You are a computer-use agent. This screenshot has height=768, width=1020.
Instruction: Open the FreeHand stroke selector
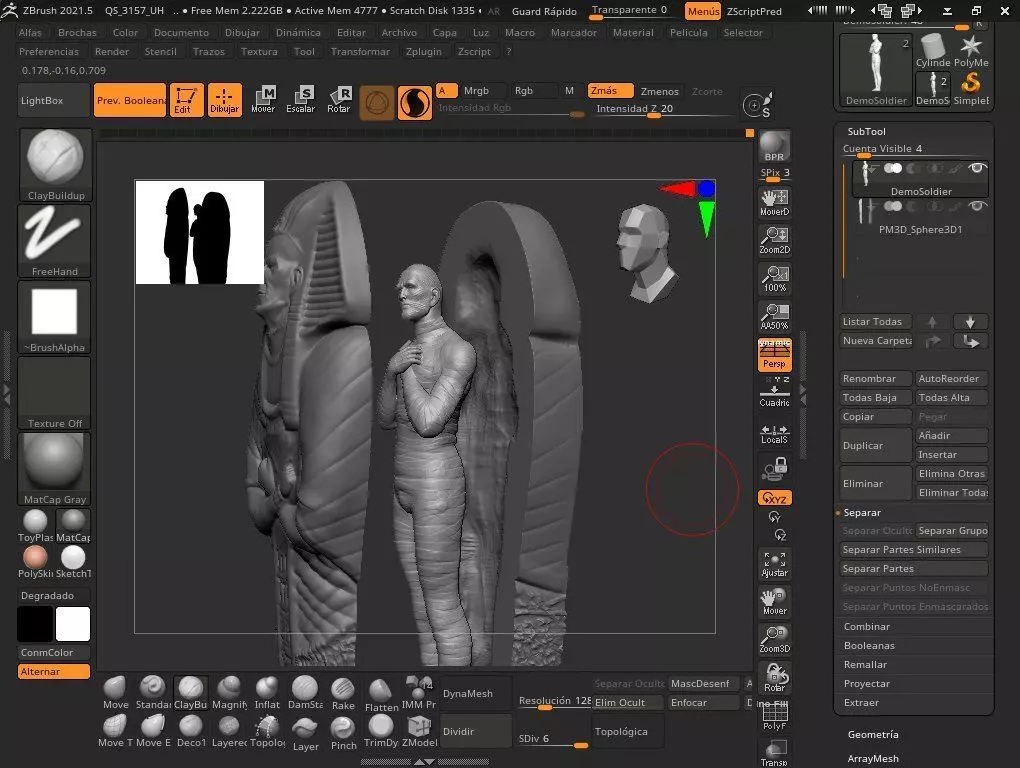[55, 241]
